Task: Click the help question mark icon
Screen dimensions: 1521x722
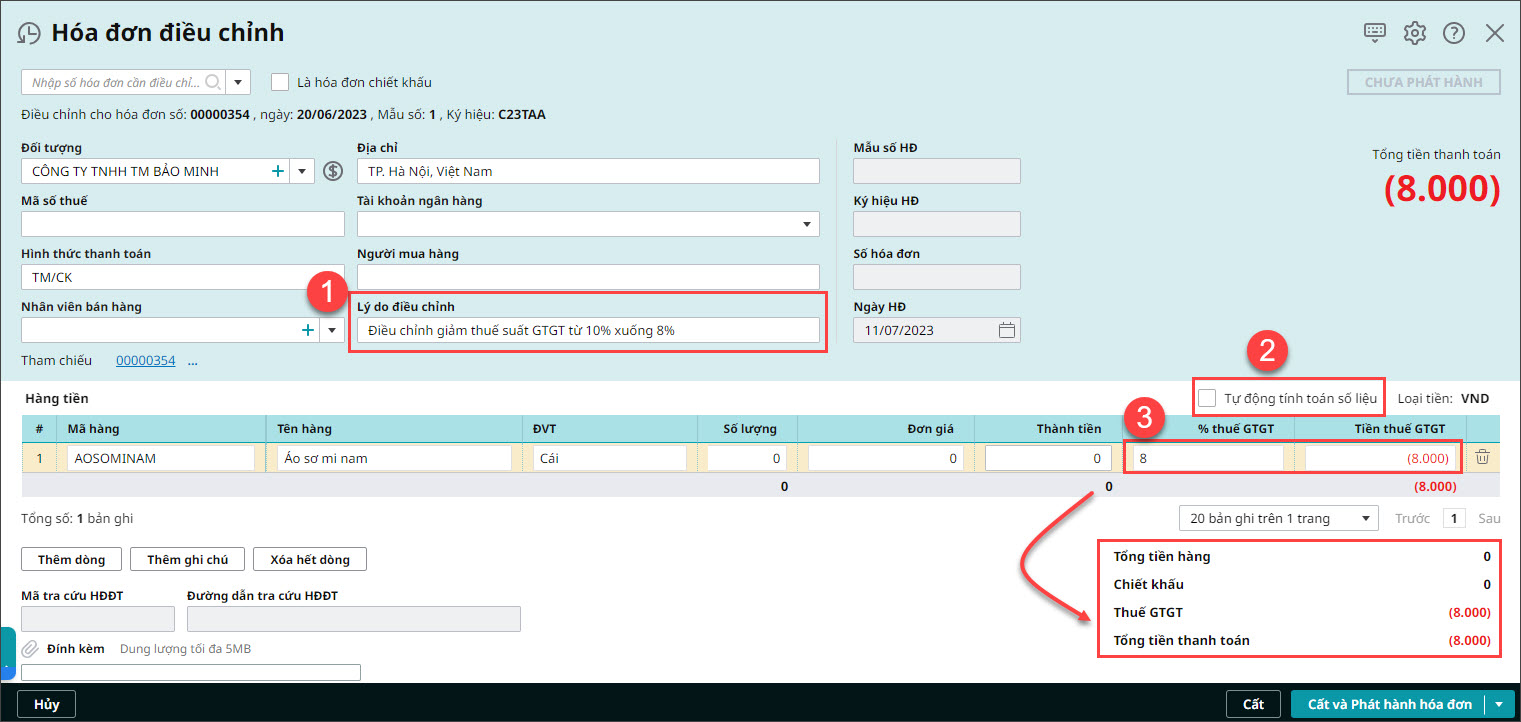Action: pyautogui.click(x=1453, y=33)
